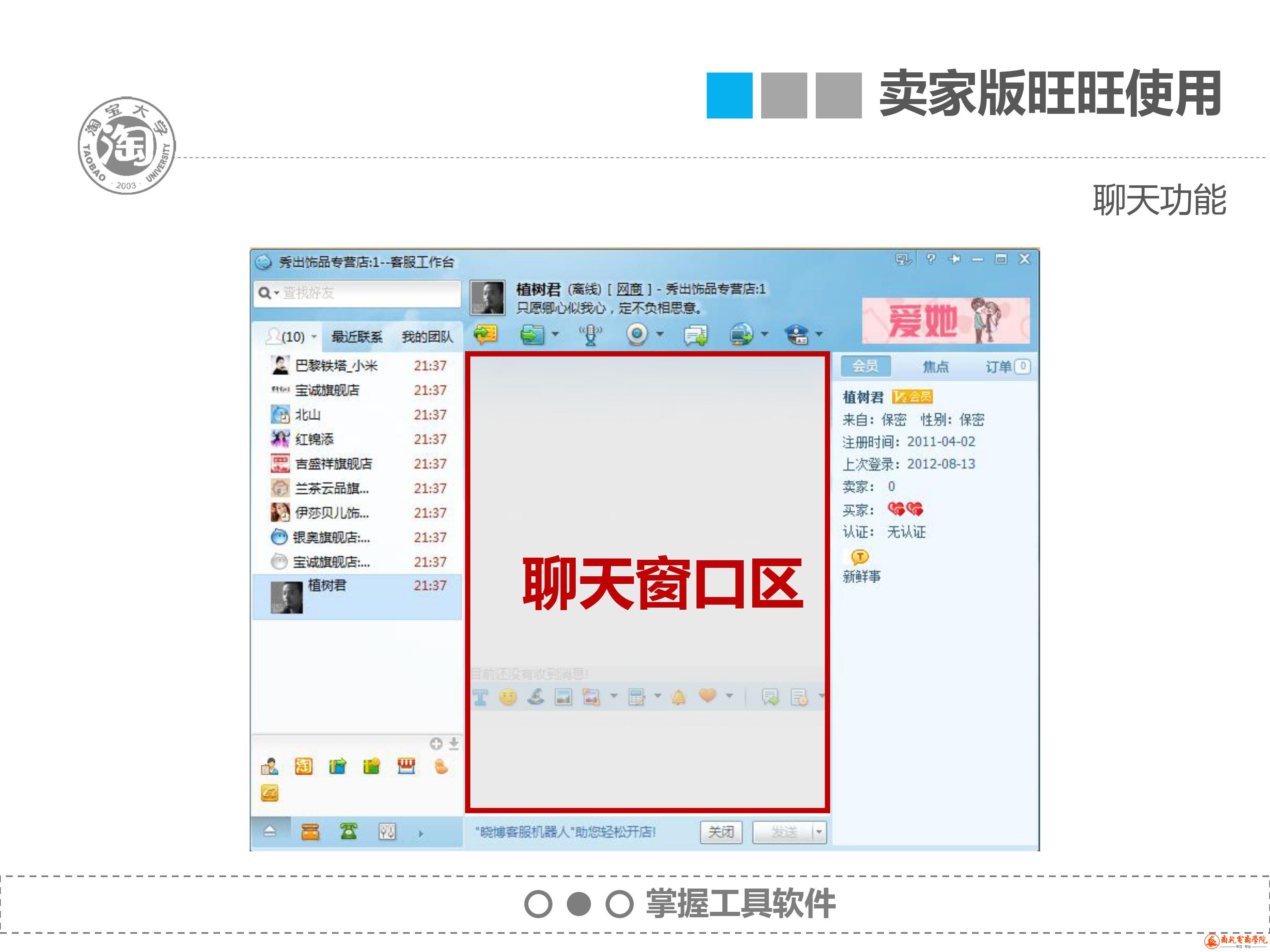The image size is (1270, 952).
Task: Expand the orange heart dropdown arrow
Action: pos(729,696)
